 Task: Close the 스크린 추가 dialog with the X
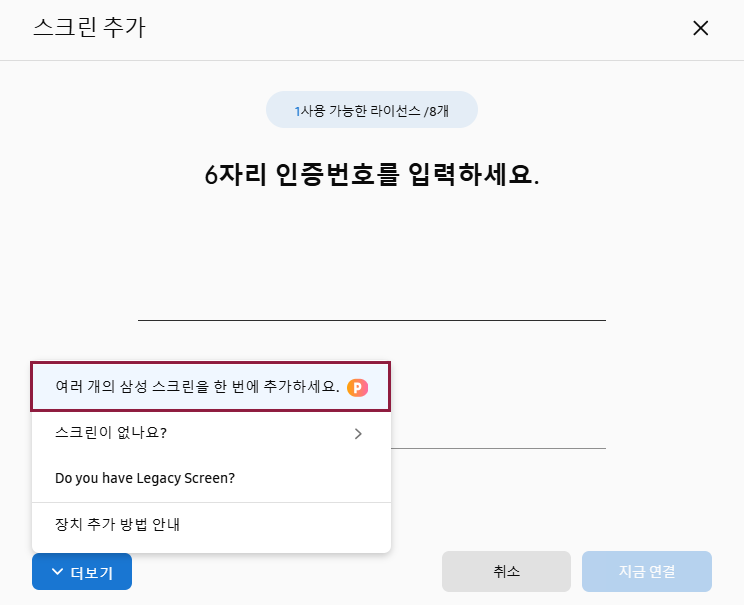(700, 28)
